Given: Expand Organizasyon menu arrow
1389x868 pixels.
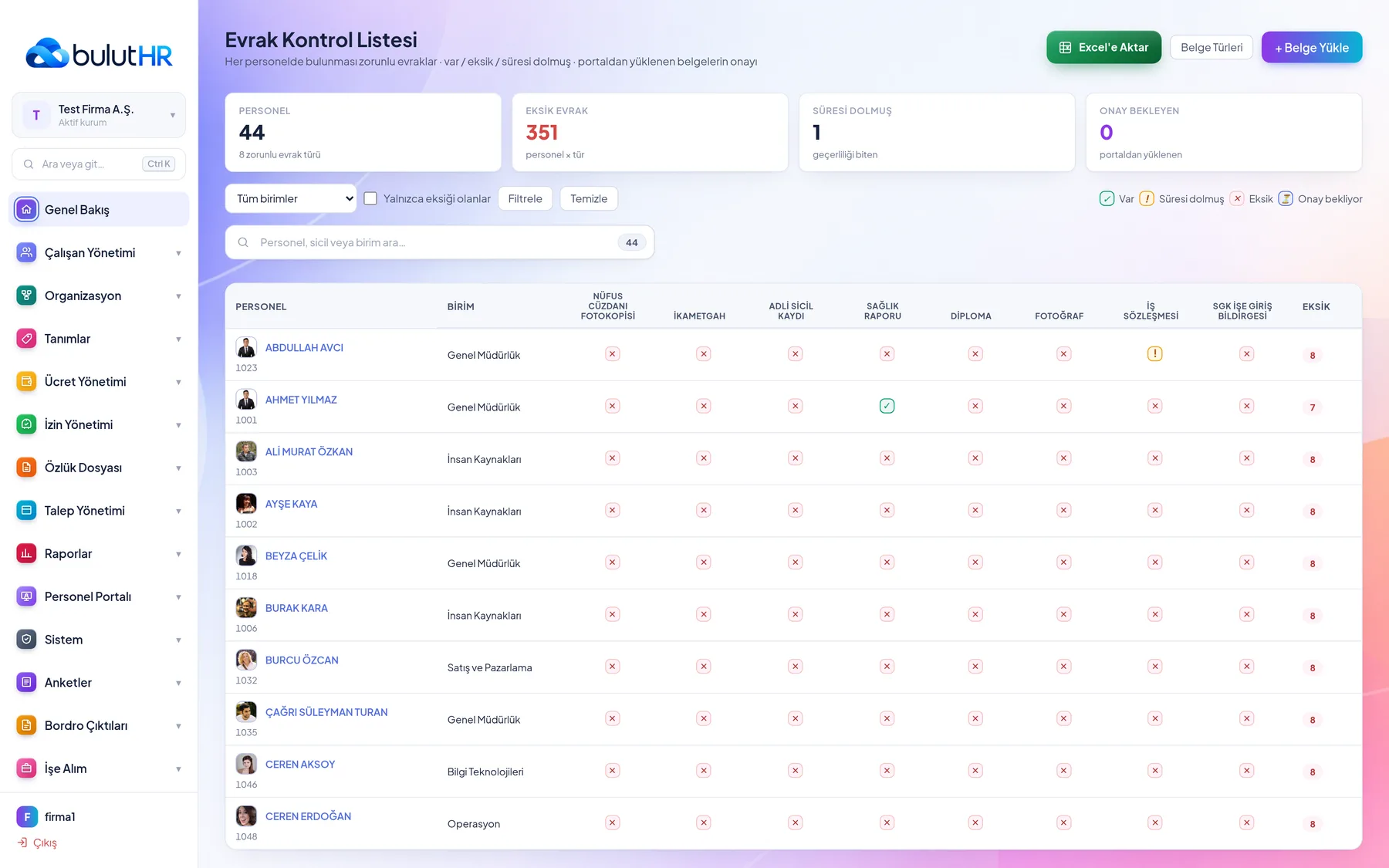Looking at the screenshot, I should pos(178,296).
